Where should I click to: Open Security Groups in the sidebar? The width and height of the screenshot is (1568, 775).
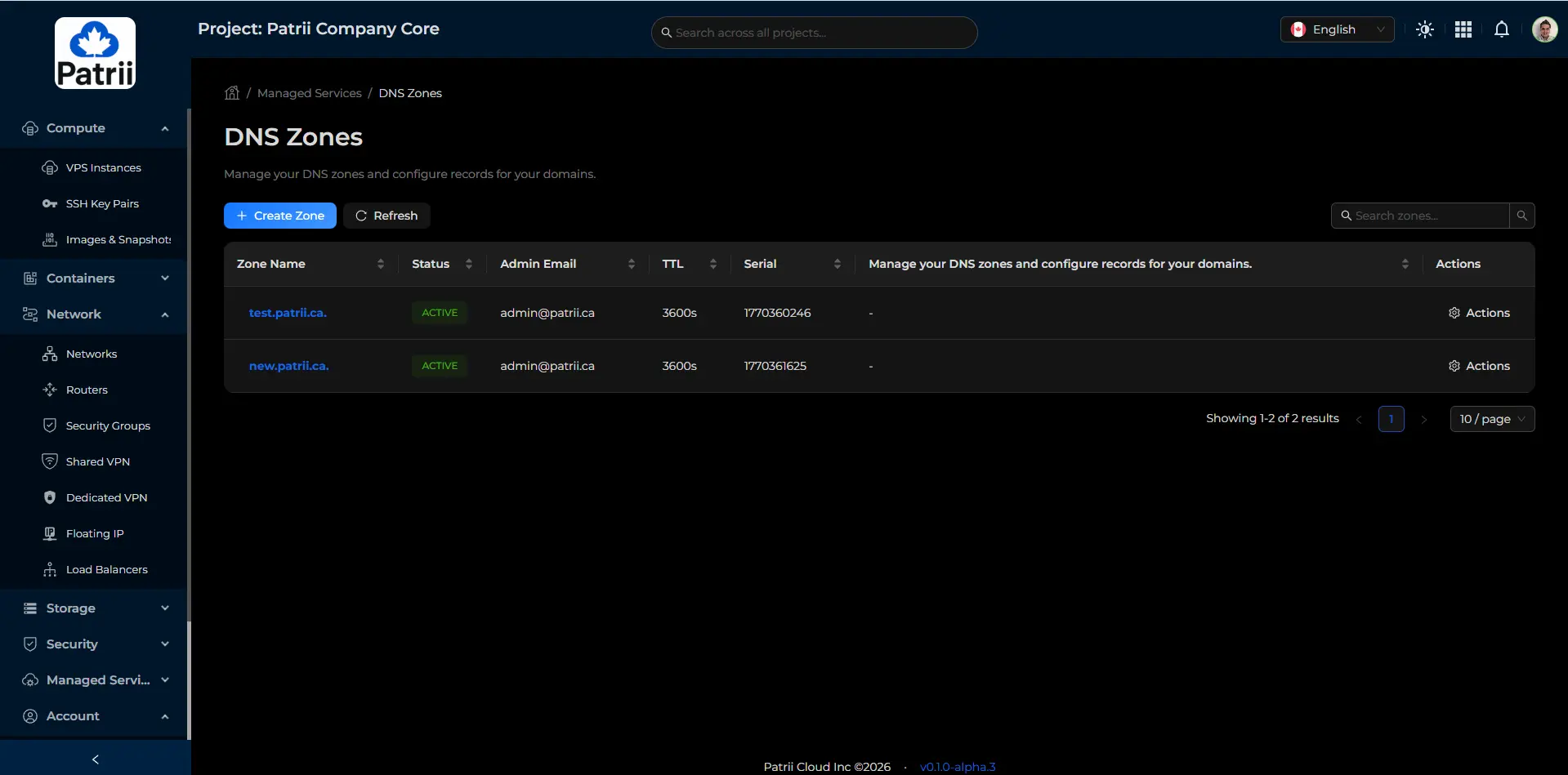108,425
